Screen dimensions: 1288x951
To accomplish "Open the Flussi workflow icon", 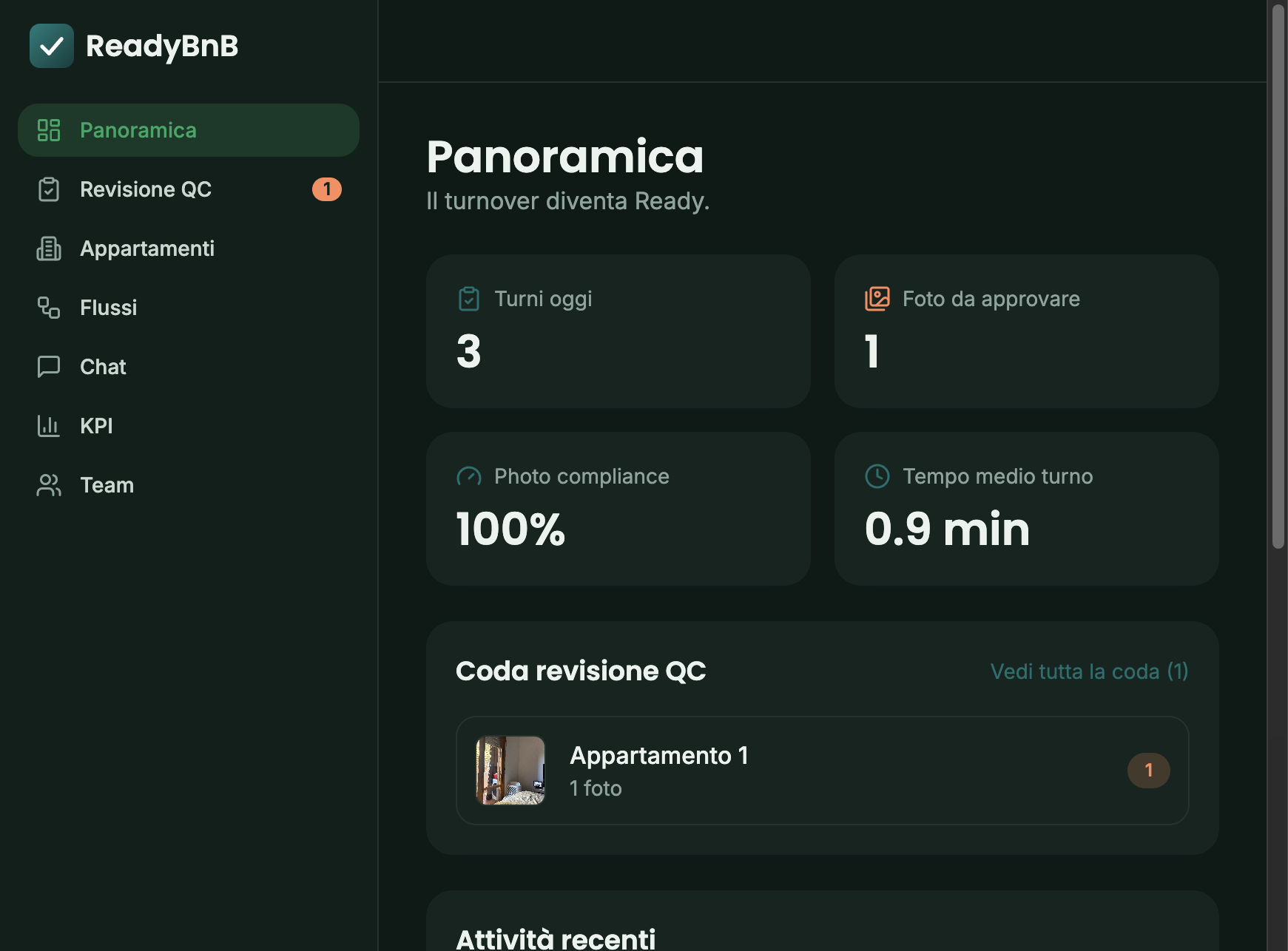I will tap(49, 308).
